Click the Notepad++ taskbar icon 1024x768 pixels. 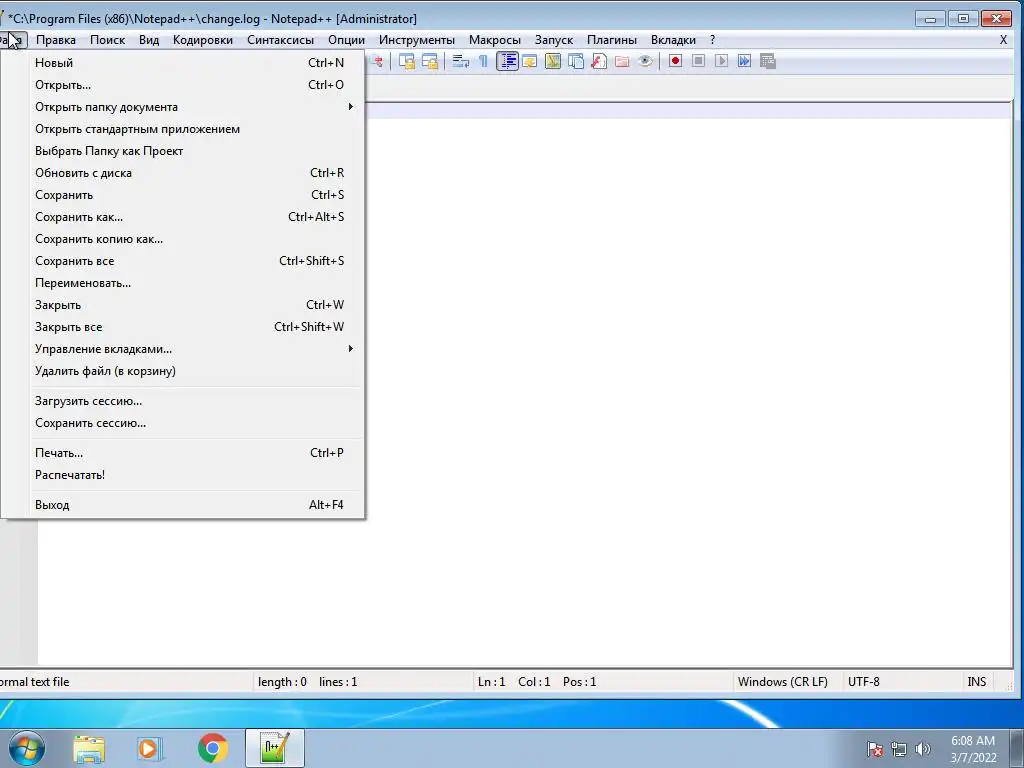[x=274, y=748]
